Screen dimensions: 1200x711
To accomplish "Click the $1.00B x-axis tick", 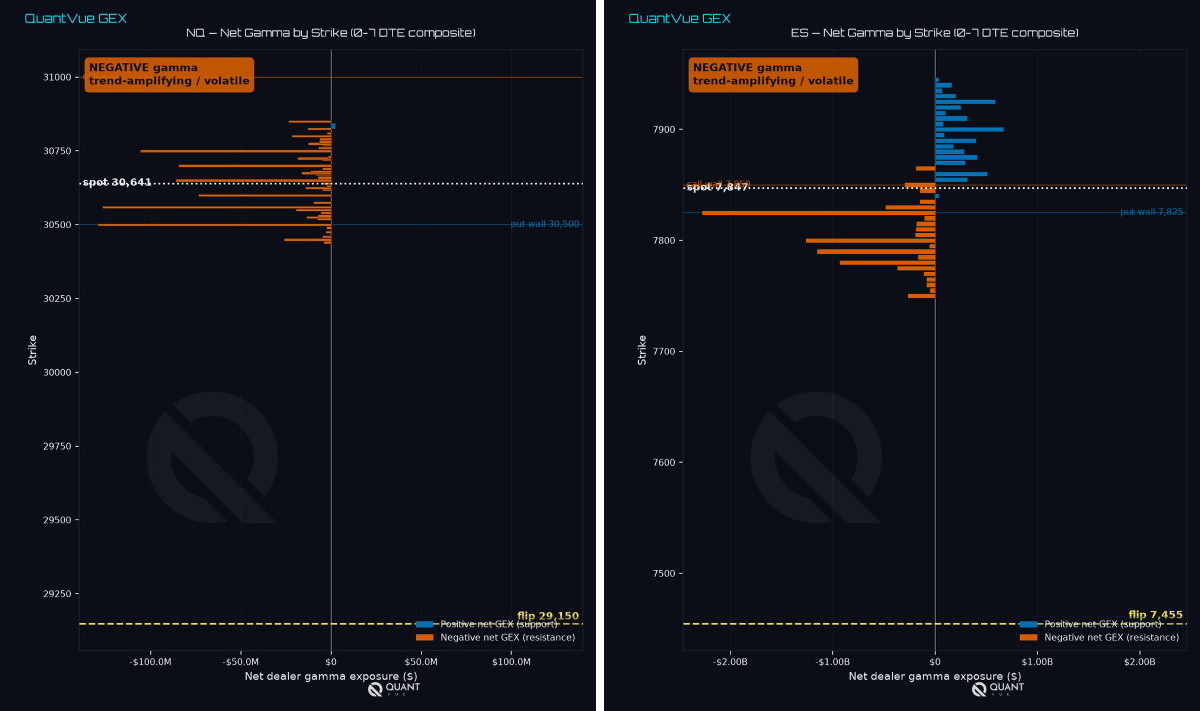I will point(1037,662).
